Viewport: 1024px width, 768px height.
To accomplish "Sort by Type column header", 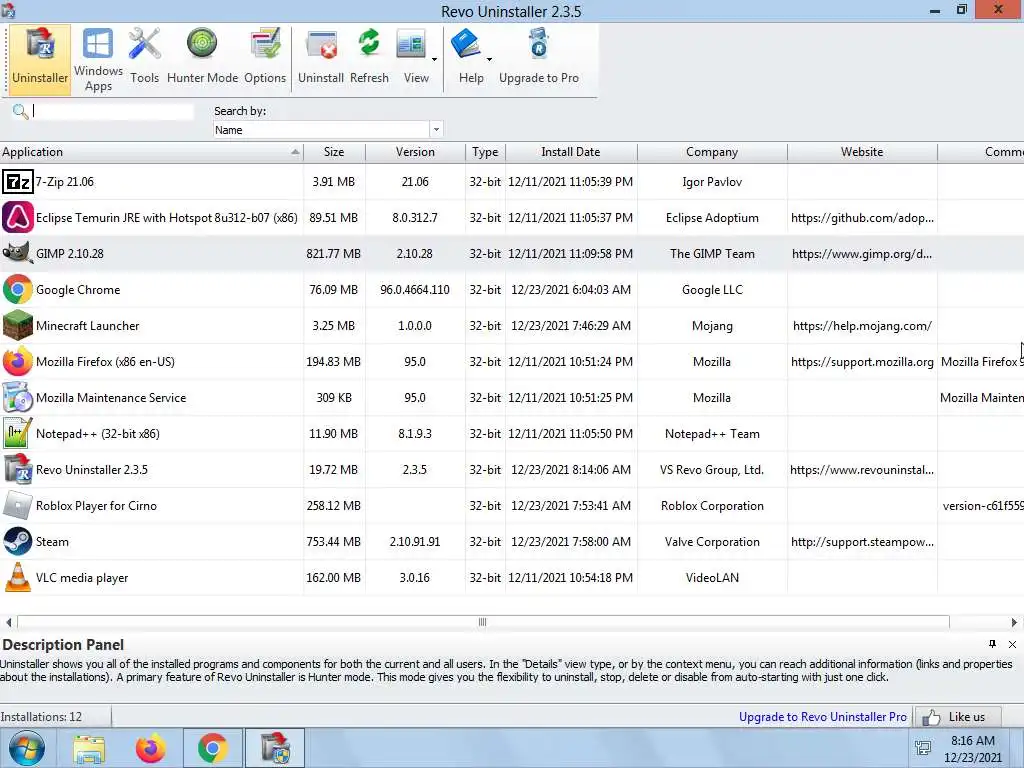I will click(x=485, y=152).
